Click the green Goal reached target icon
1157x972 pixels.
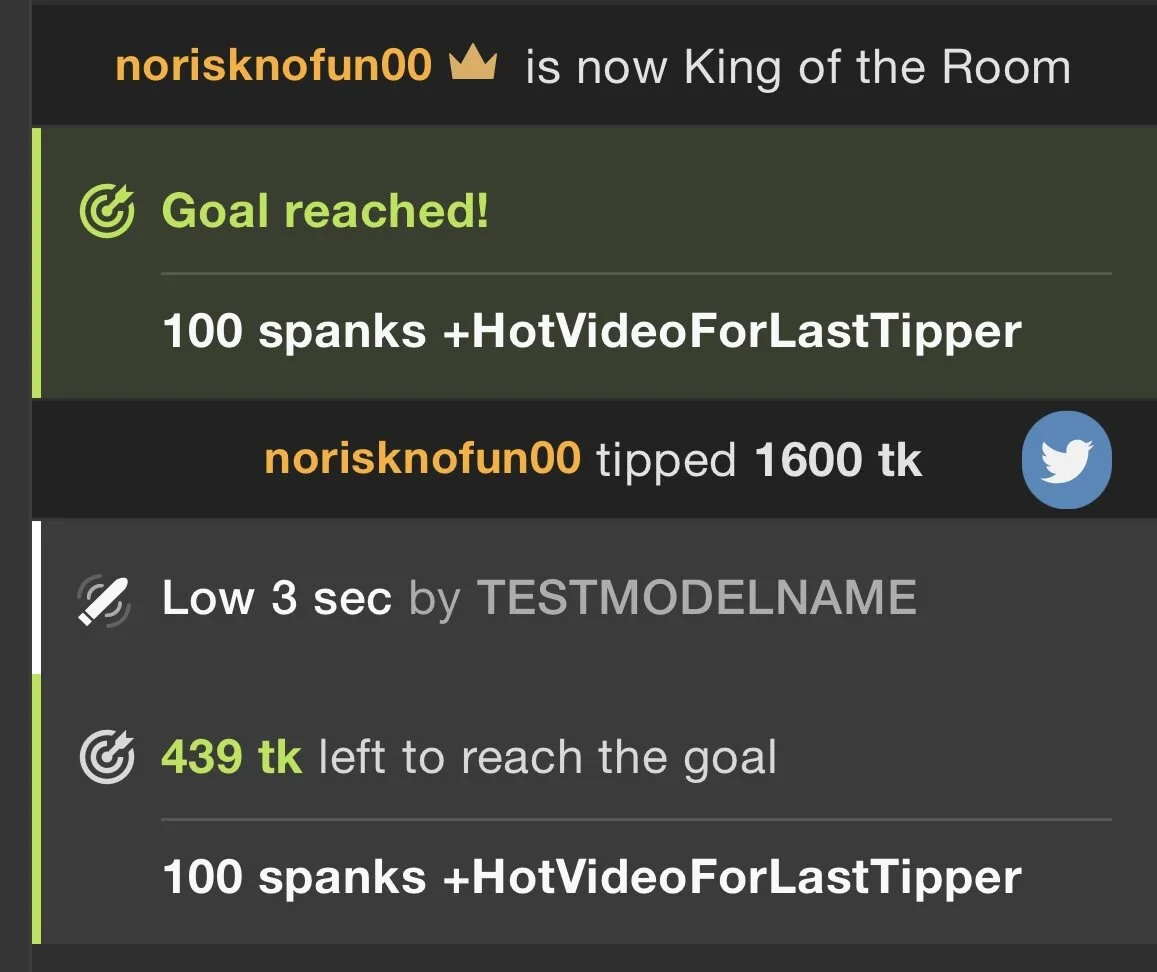pyautogui.click(x=106, y=211)
